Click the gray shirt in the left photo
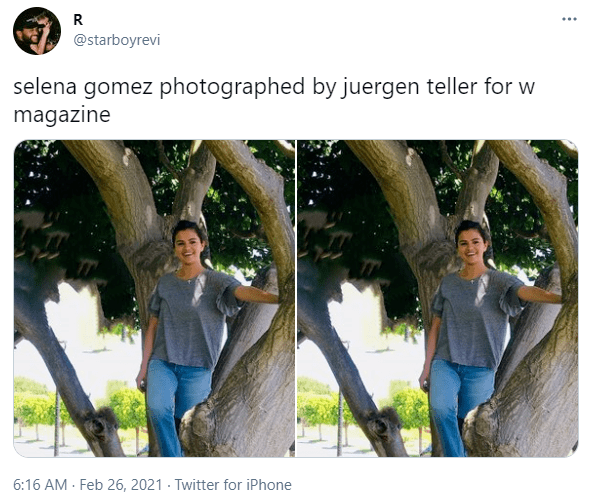The image size is (590, 499). [190, 320]
